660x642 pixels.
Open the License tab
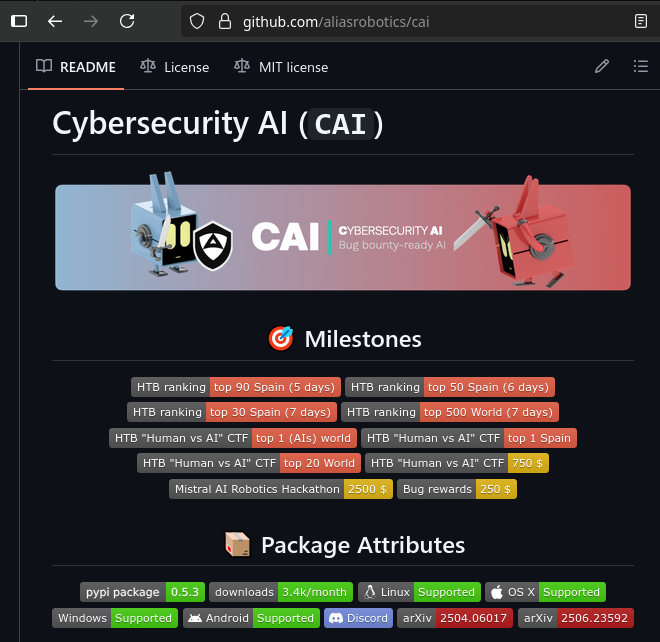175,67
